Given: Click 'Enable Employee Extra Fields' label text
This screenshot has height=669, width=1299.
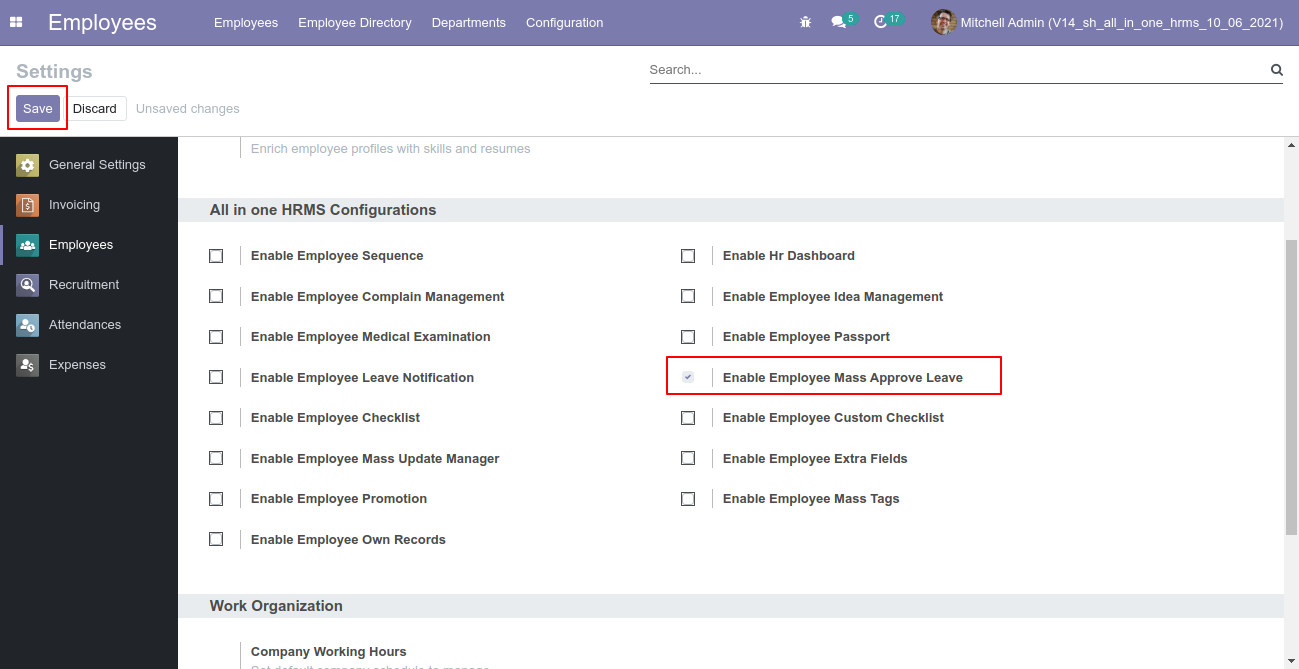Looking at the screenshot, I should tap(815, 459).
